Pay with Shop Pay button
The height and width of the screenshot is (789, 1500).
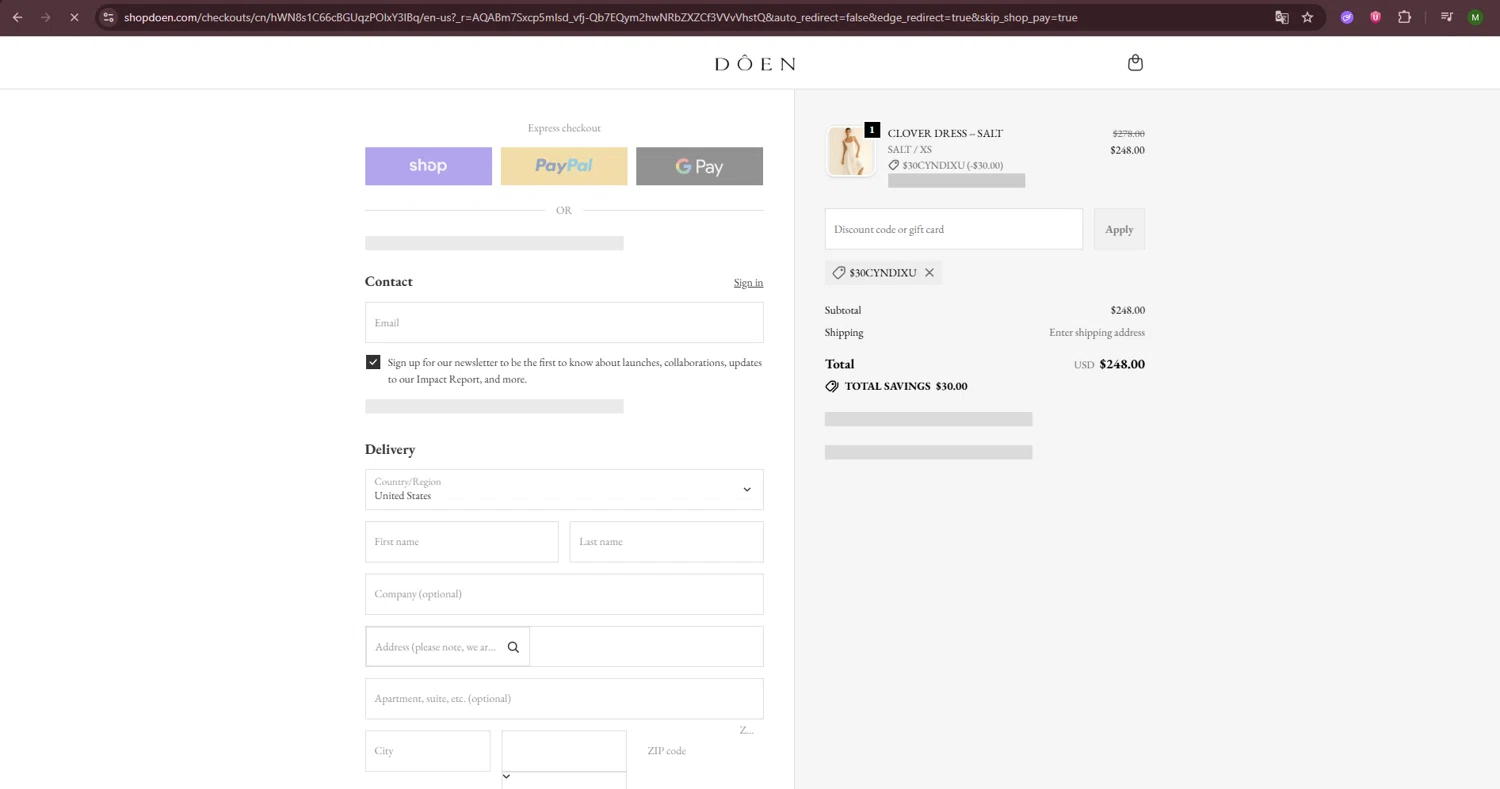(x=428, y=166)
